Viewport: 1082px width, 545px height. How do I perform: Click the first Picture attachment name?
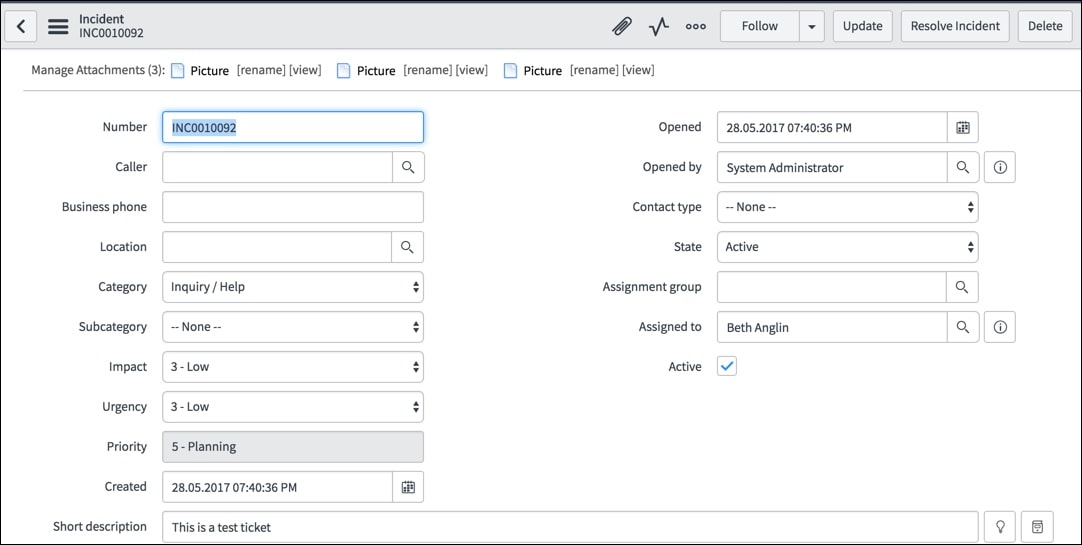[x=210, y=70]
